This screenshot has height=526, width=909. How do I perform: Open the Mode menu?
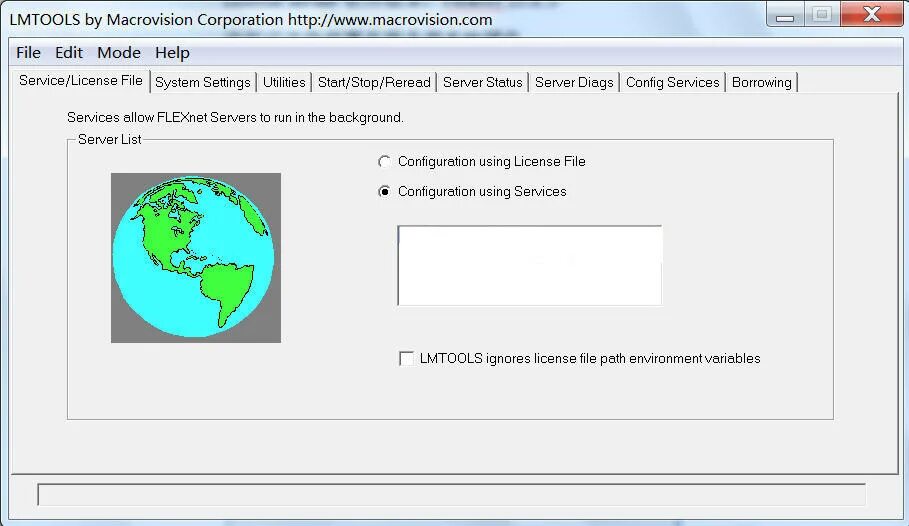click(119, 53)
